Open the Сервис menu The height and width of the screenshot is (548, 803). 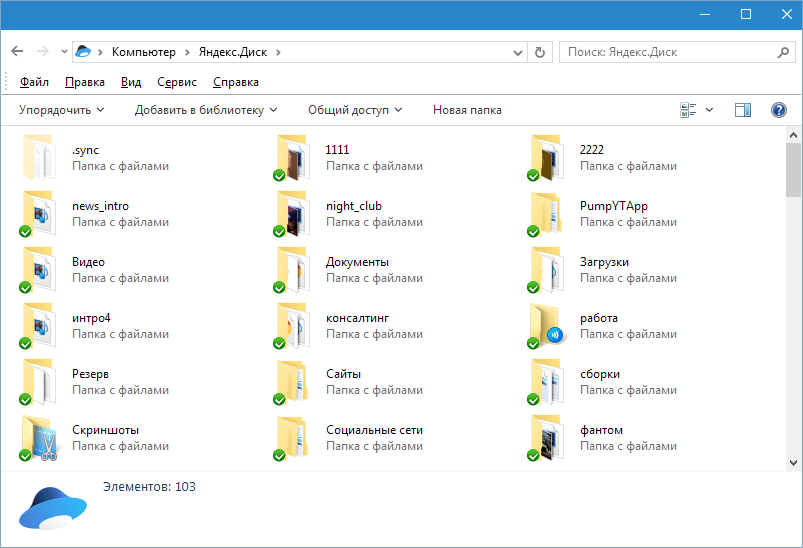[177, 82]
